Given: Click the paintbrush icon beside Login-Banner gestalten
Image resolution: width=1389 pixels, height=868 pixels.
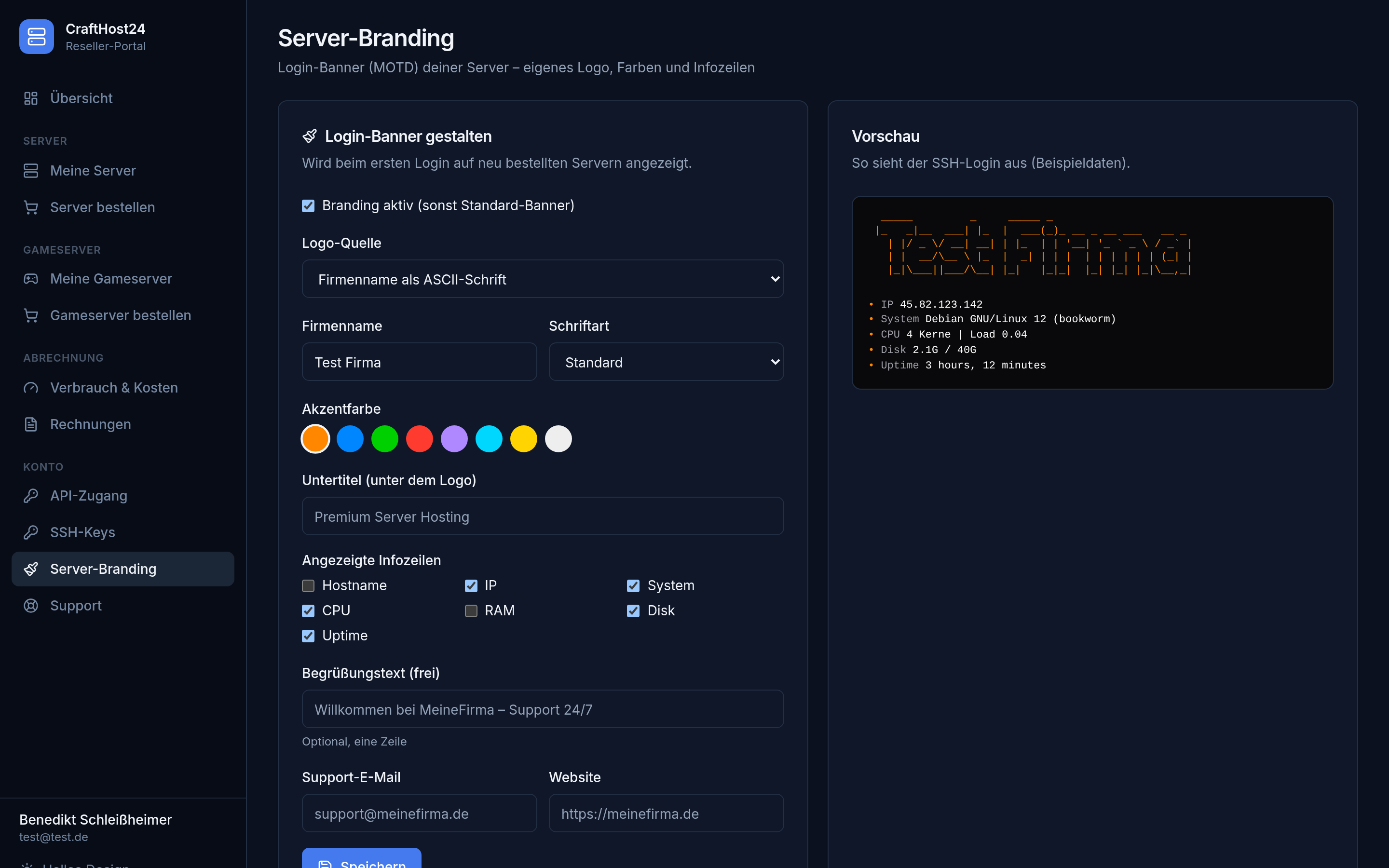Looking at the screenshot, I should [x=309, y=136].
